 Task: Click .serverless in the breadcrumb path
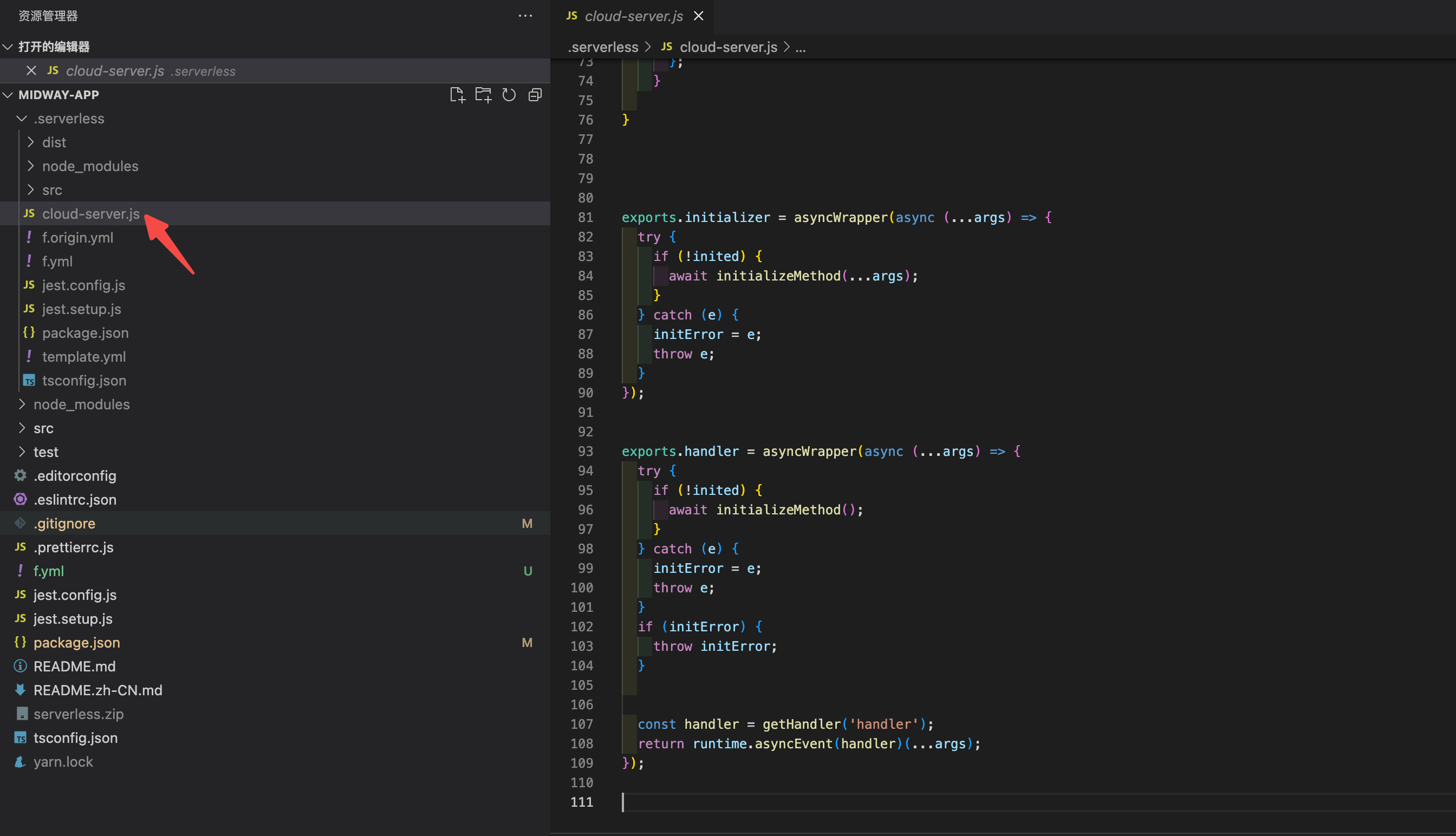click(602, 47)
